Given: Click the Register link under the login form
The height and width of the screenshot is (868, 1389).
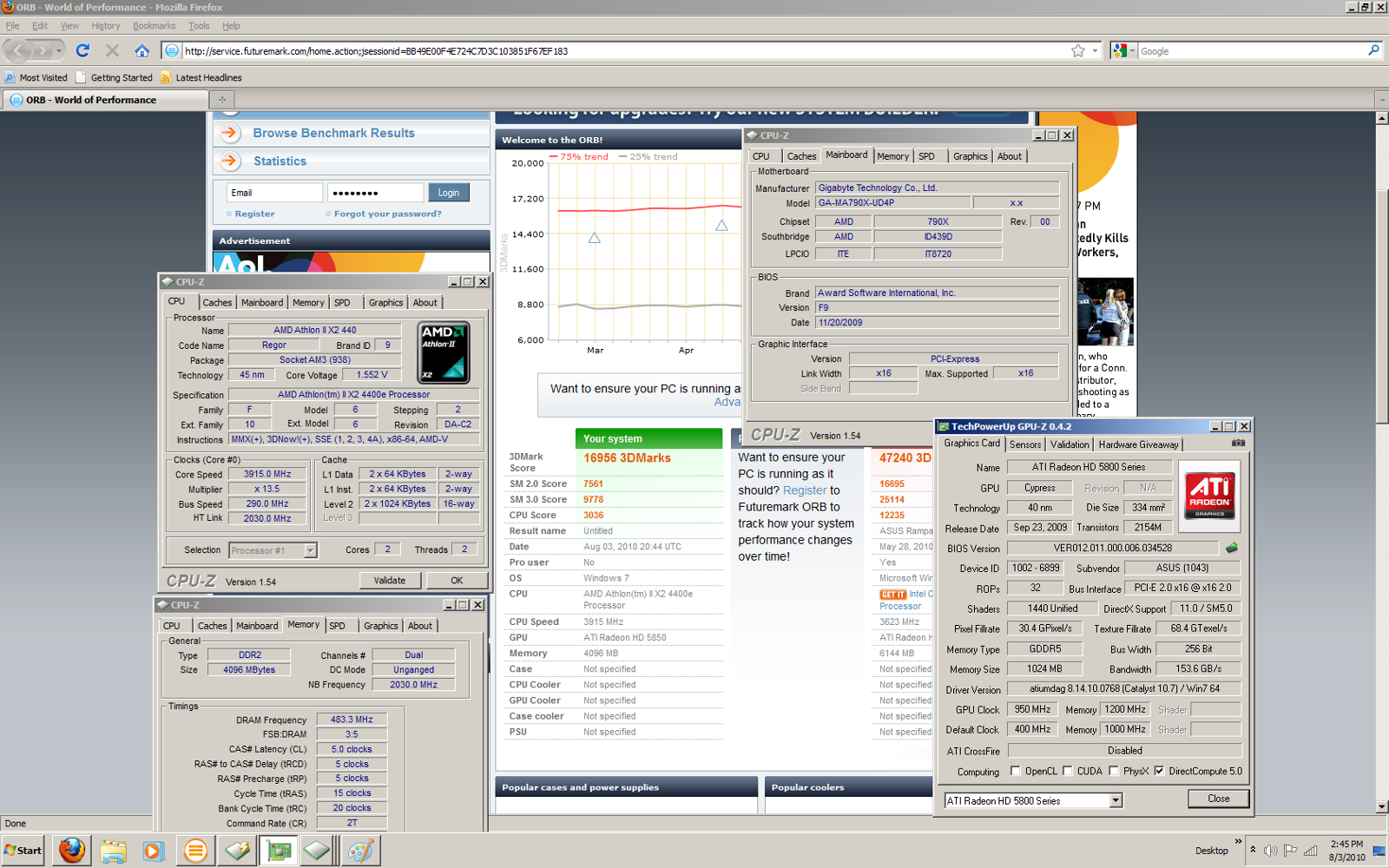Looking at the screenshot, I should [254, 214].
